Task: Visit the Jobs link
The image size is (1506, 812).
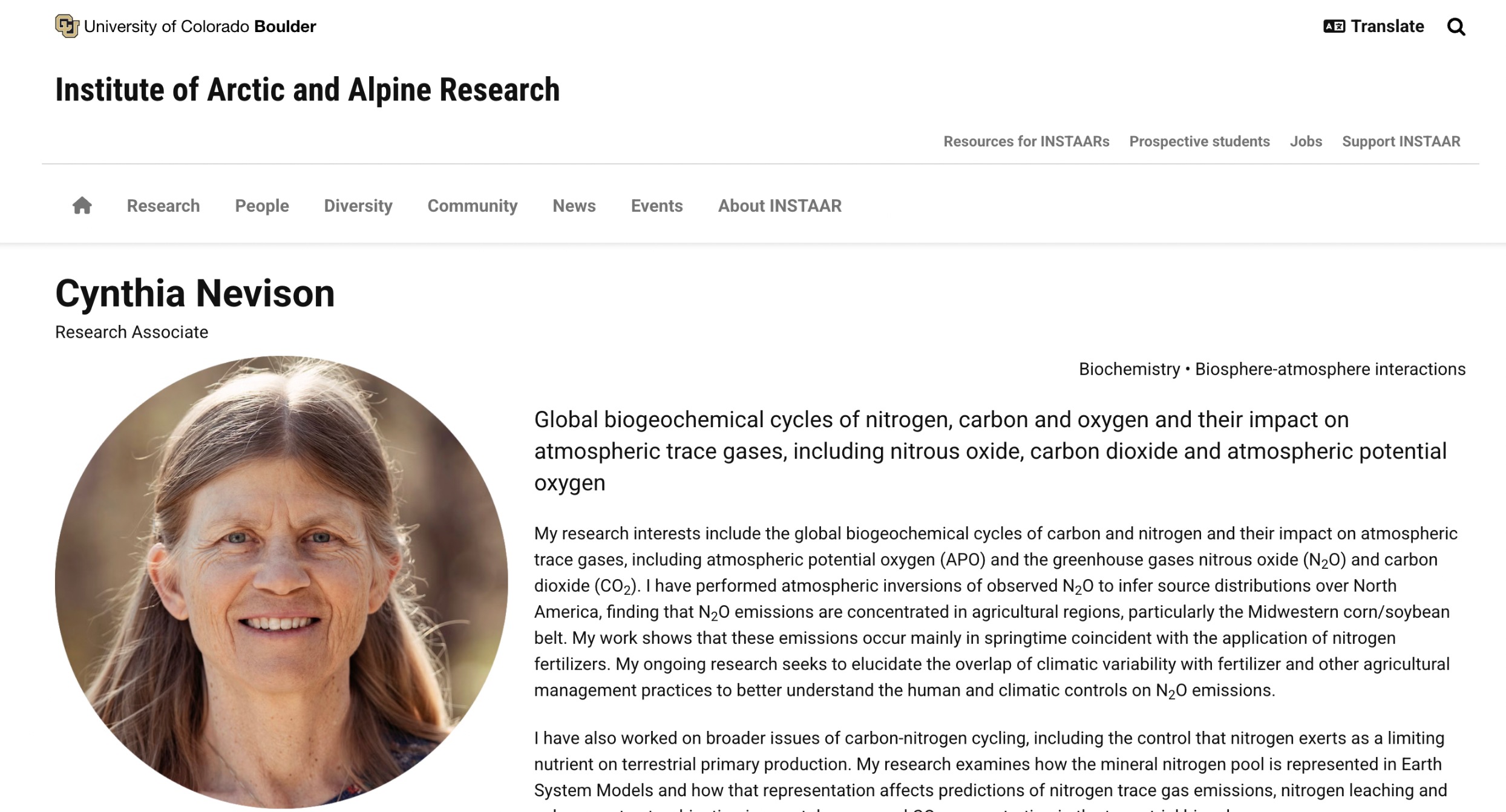Action: (x=1306, y=141)
